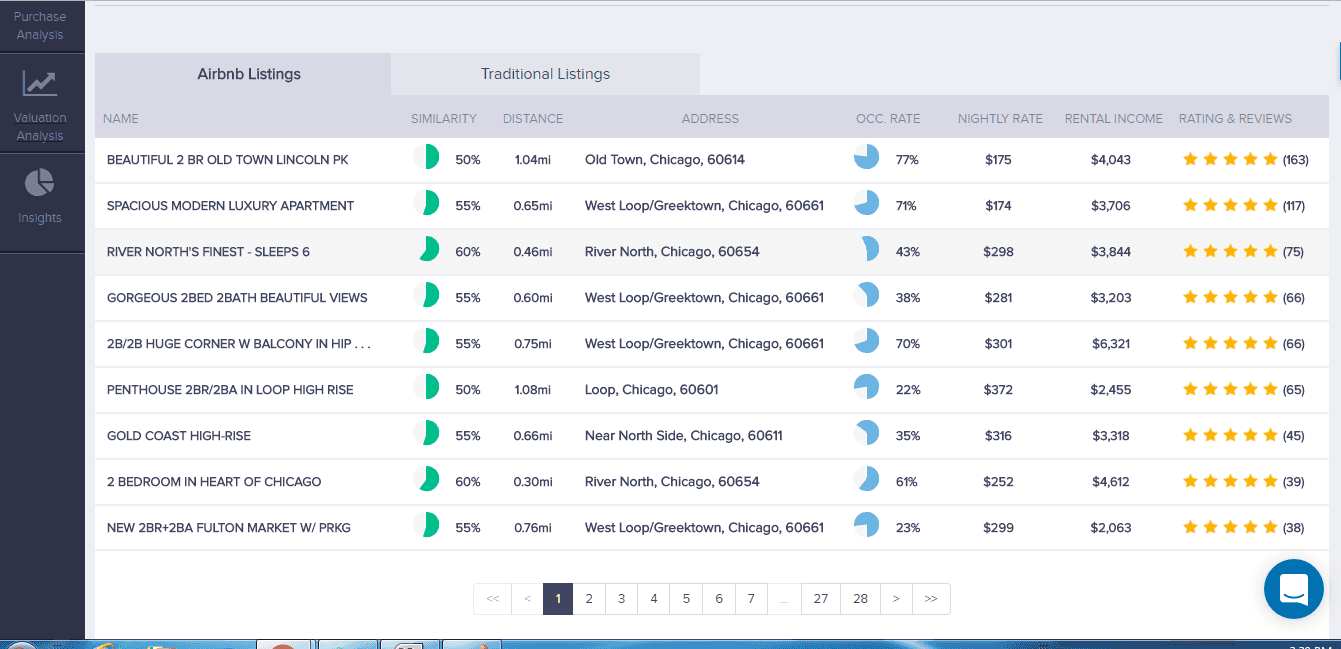Click star rating of Penthouse 2BR/2BA listing
1341x649 pixels.
pos(1230,389)
